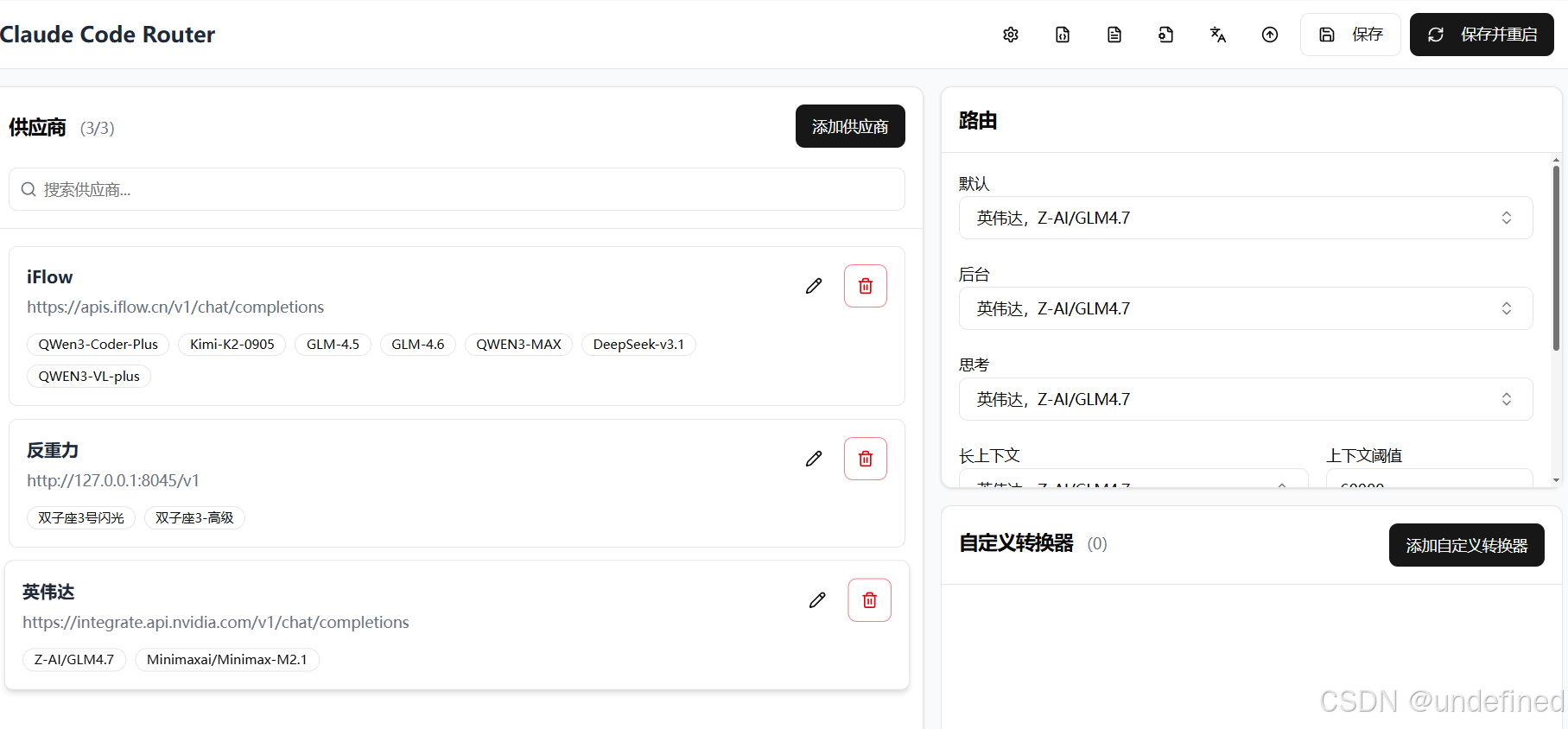Click the 反重力 provider name
The height and width of the screenshot is (729, 1568).
tap(53, 450)
